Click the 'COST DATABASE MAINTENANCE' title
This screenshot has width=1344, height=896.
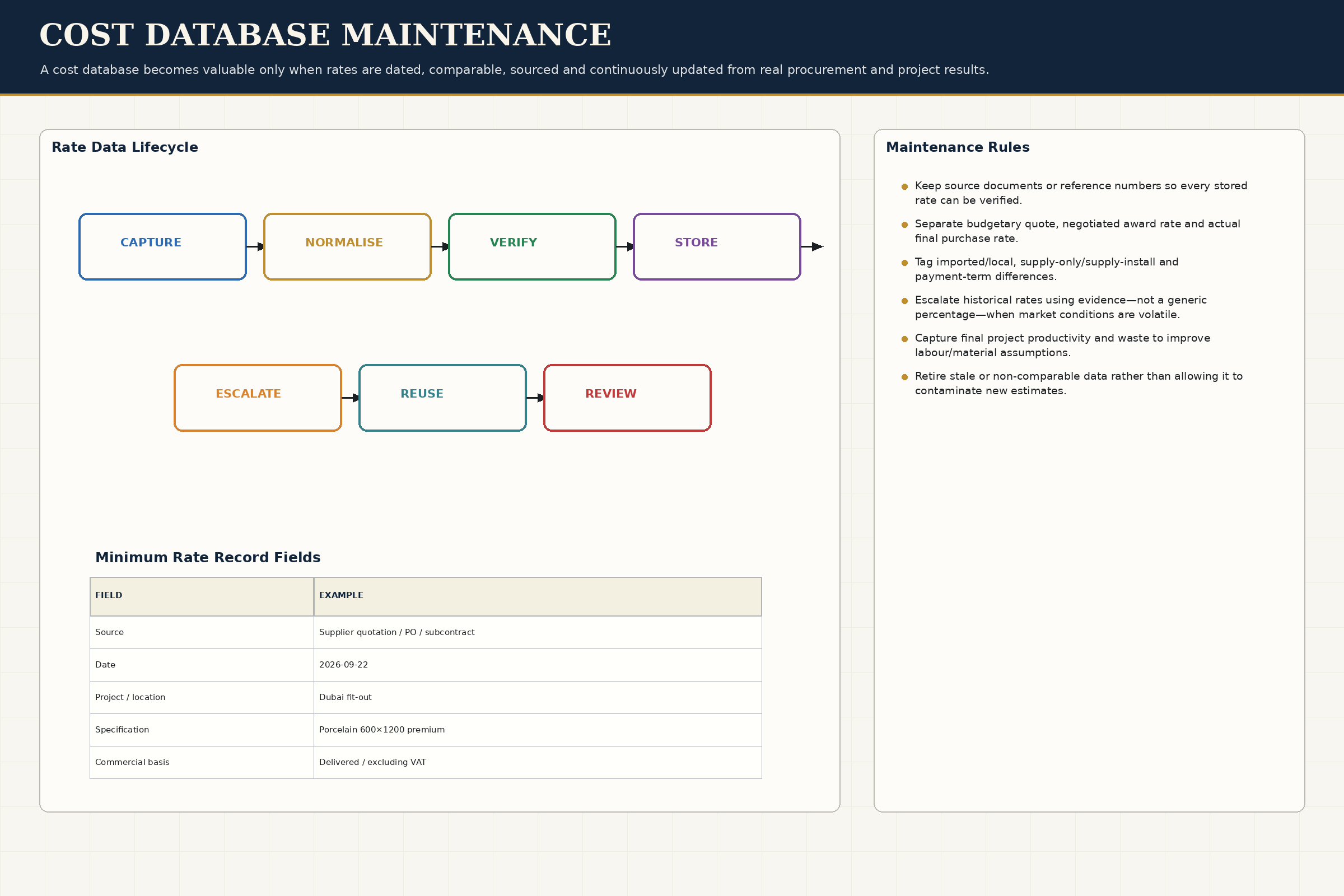(x=325, y=35)
